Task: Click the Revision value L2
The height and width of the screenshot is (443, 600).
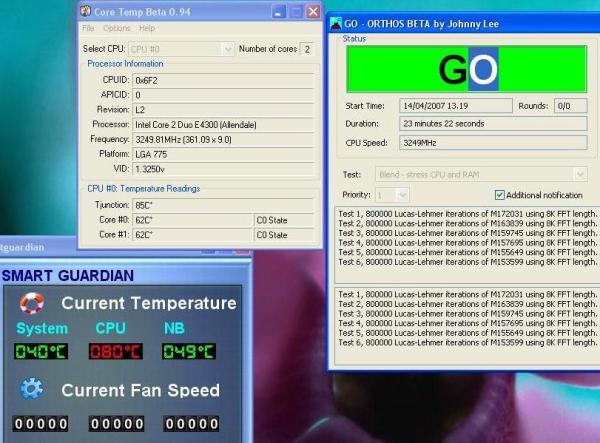Action: click(x=223, y=110)
